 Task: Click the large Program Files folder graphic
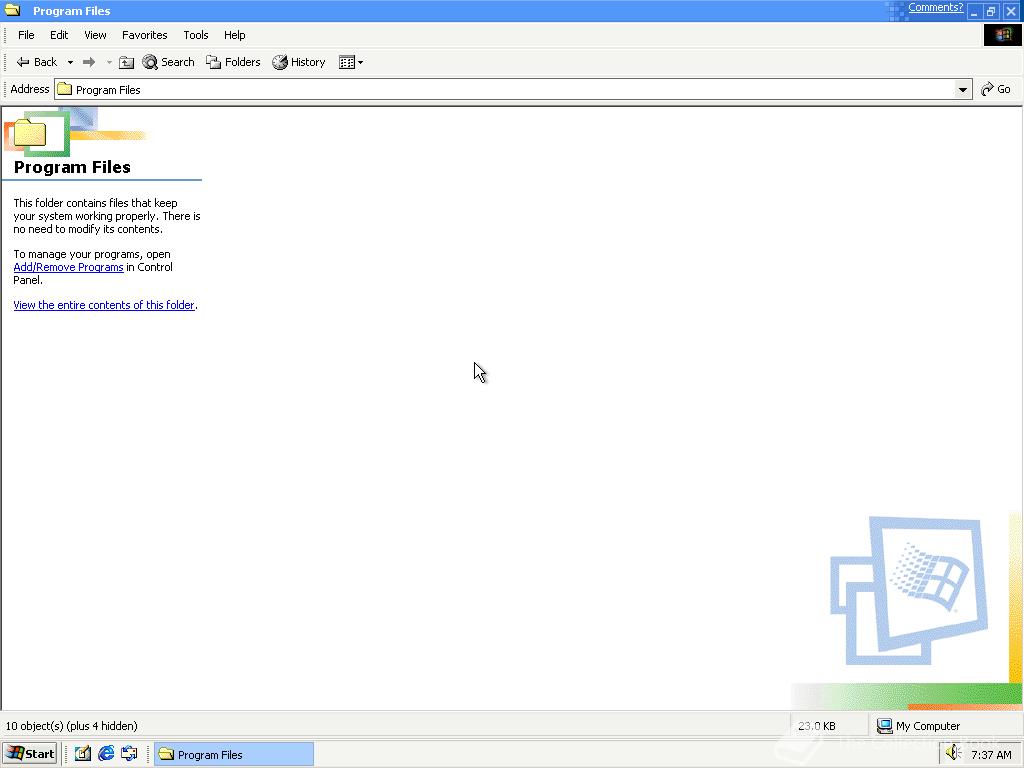29,133
